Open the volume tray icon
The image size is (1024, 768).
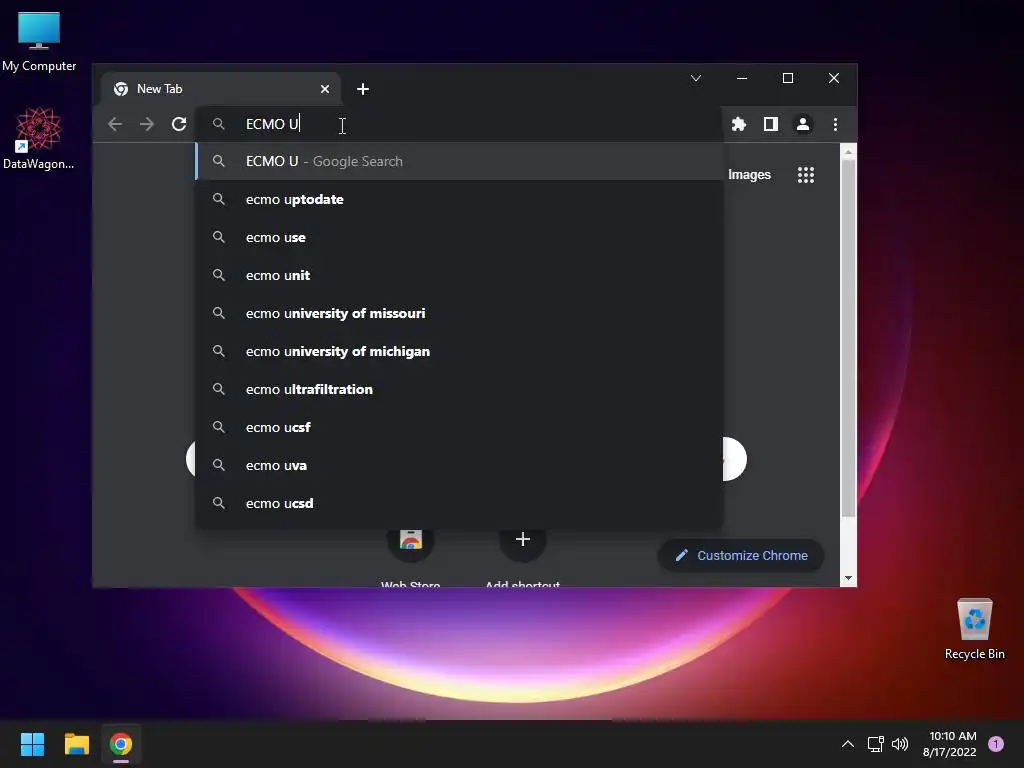click(900, 744)
